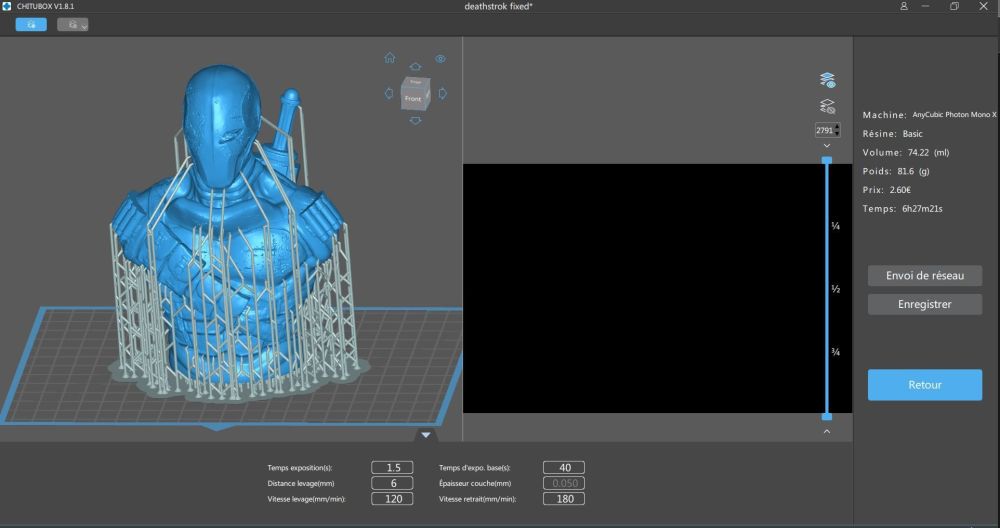Edit the Distance levage field showing 6

[392, 483]
